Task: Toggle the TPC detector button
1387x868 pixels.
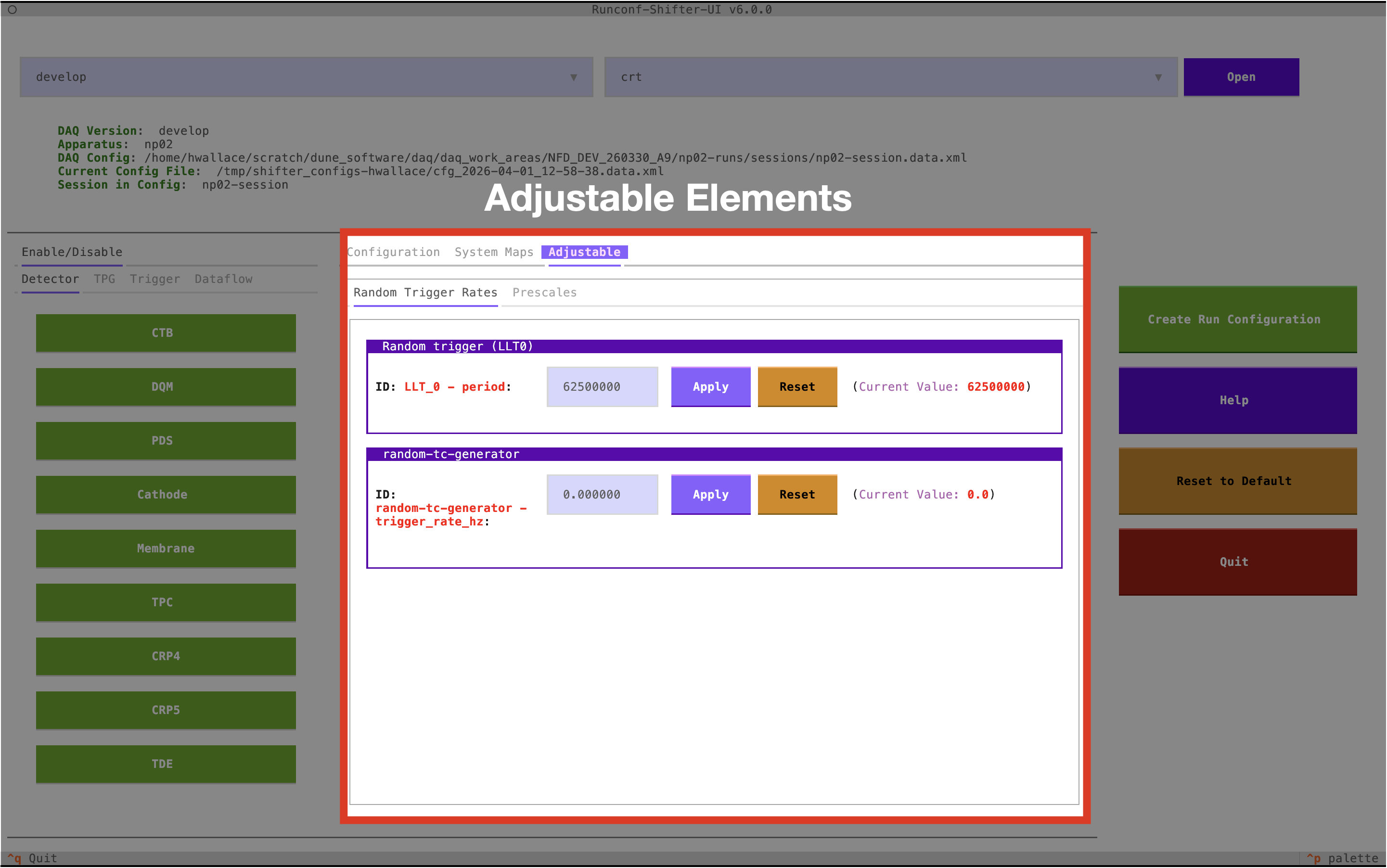Action: point(166,603)
